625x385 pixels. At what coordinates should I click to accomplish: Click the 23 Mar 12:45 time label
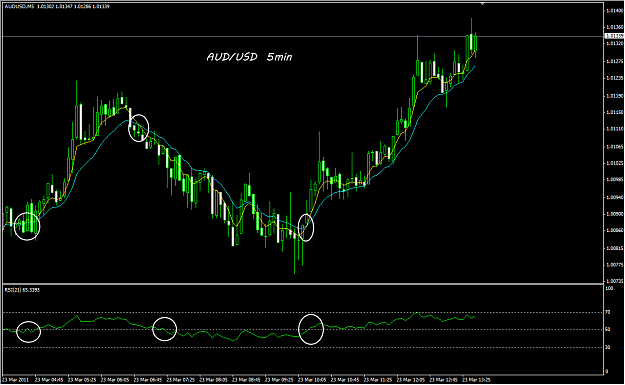pos(444,380)
